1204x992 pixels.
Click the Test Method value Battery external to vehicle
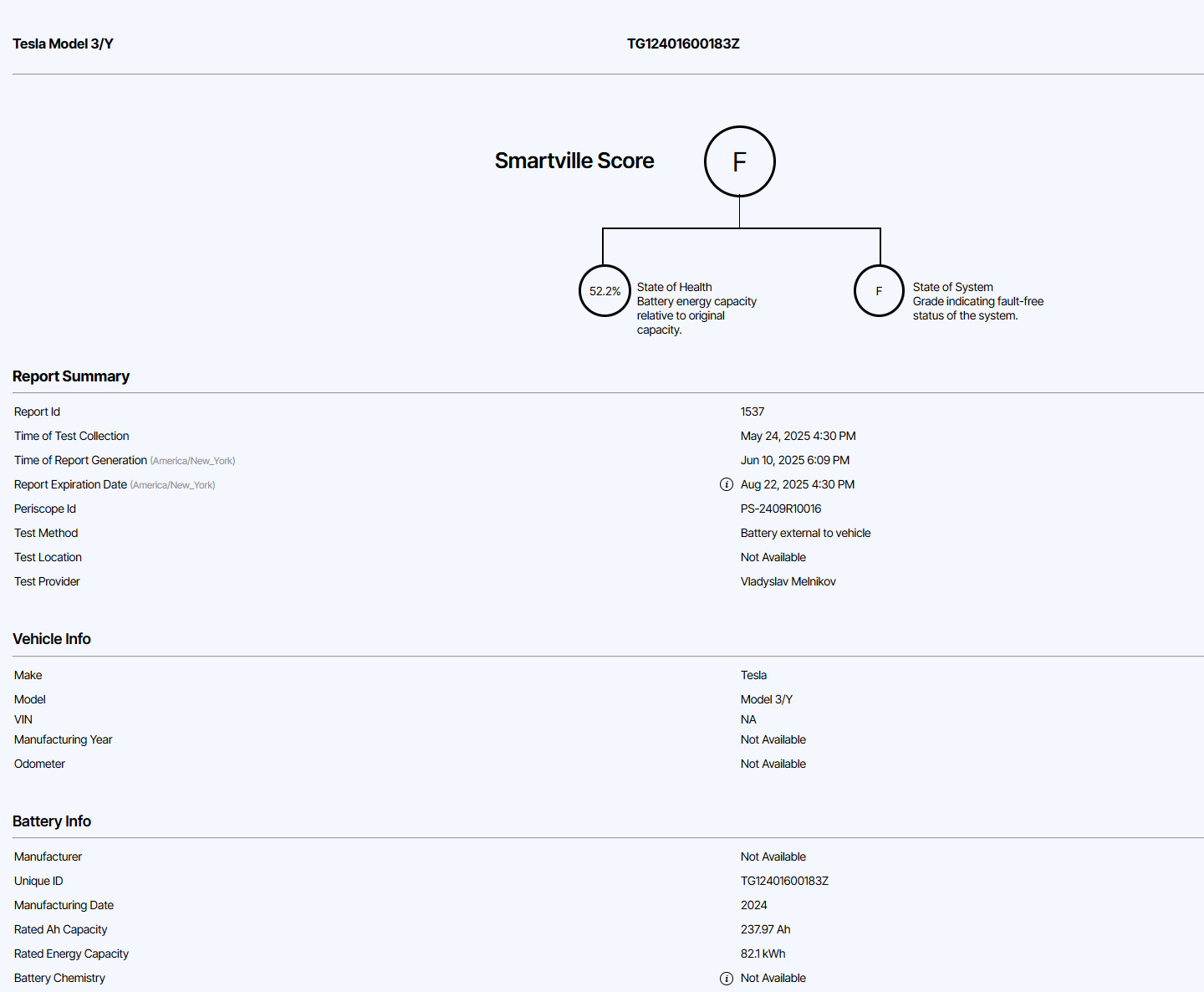805,533
